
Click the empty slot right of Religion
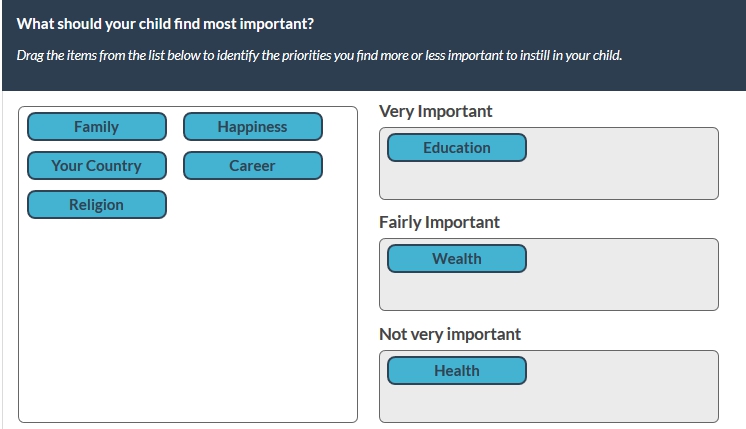[252, 205]
